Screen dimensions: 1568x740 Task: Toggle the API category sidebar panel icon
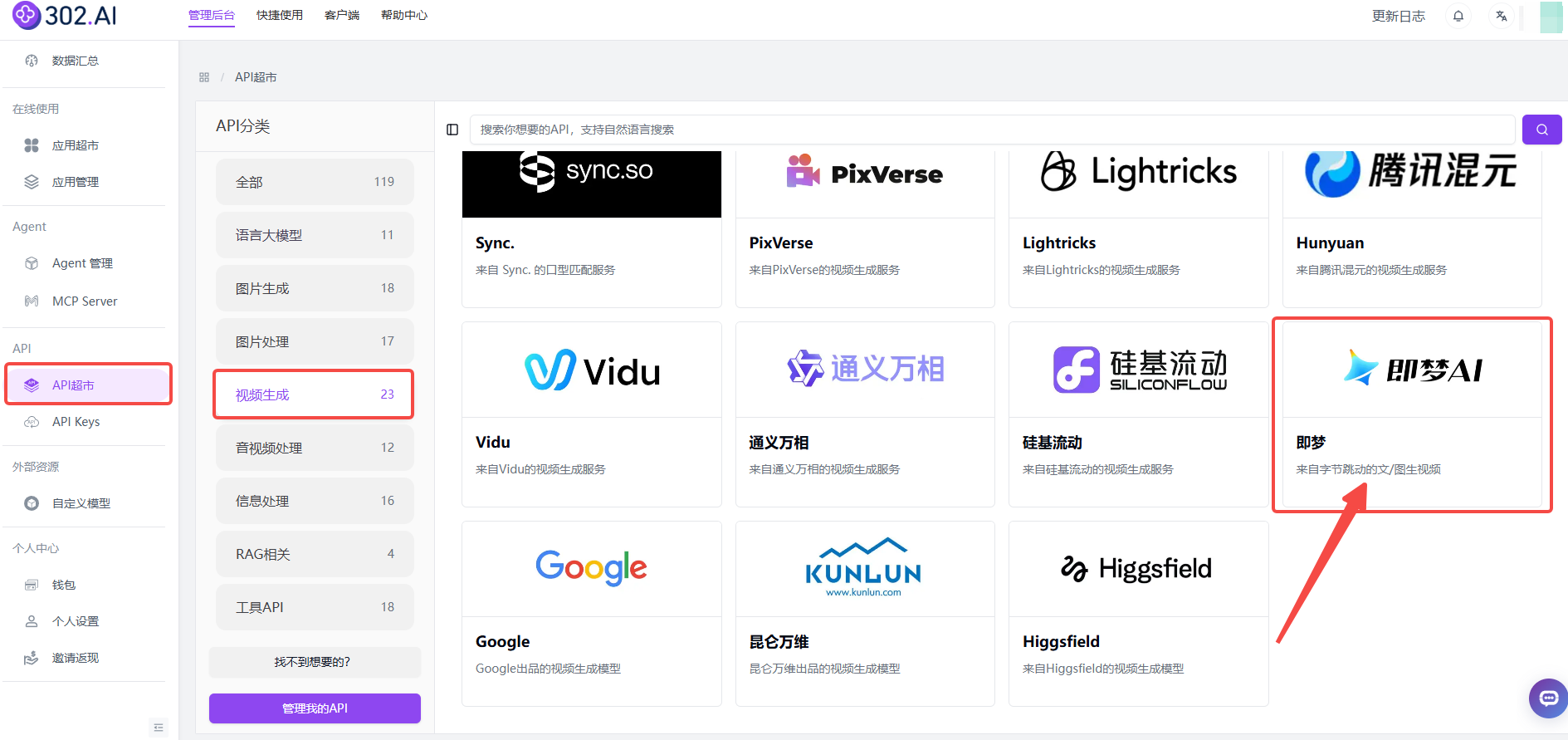(452, 130)
